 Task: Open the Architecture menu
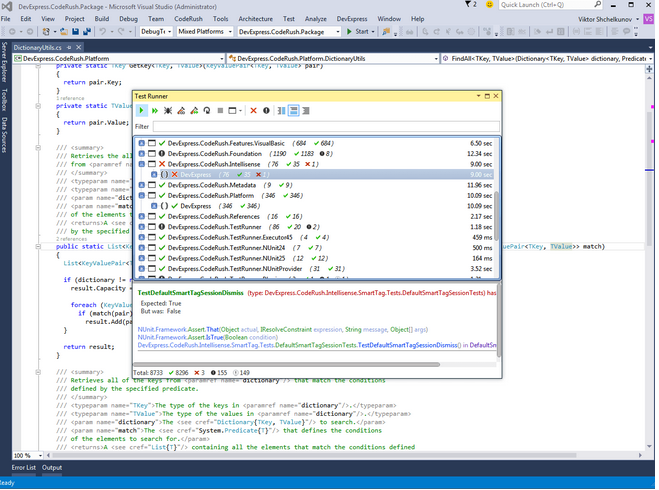(x=256, y=19)
